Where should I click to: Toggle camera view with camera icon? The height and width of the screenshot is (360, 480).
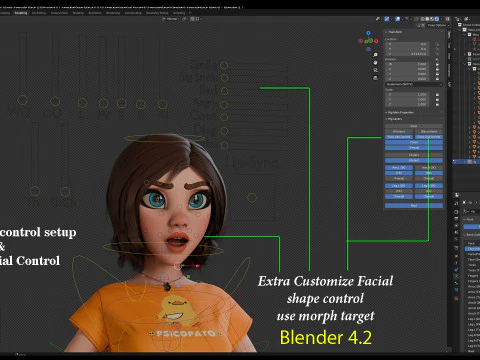(x=376, y=70)
